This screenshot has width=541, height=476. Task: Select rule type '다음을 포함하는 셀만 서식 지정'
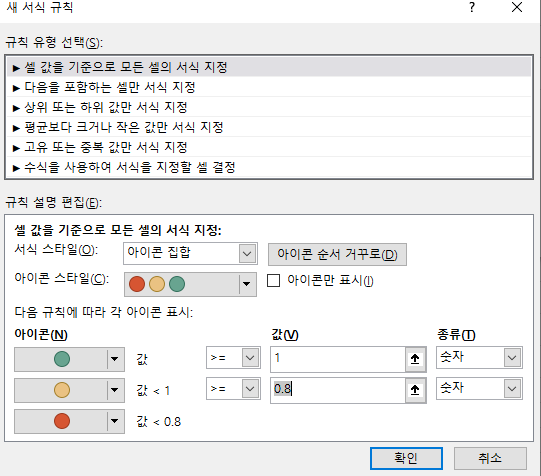tap(269, 87)
